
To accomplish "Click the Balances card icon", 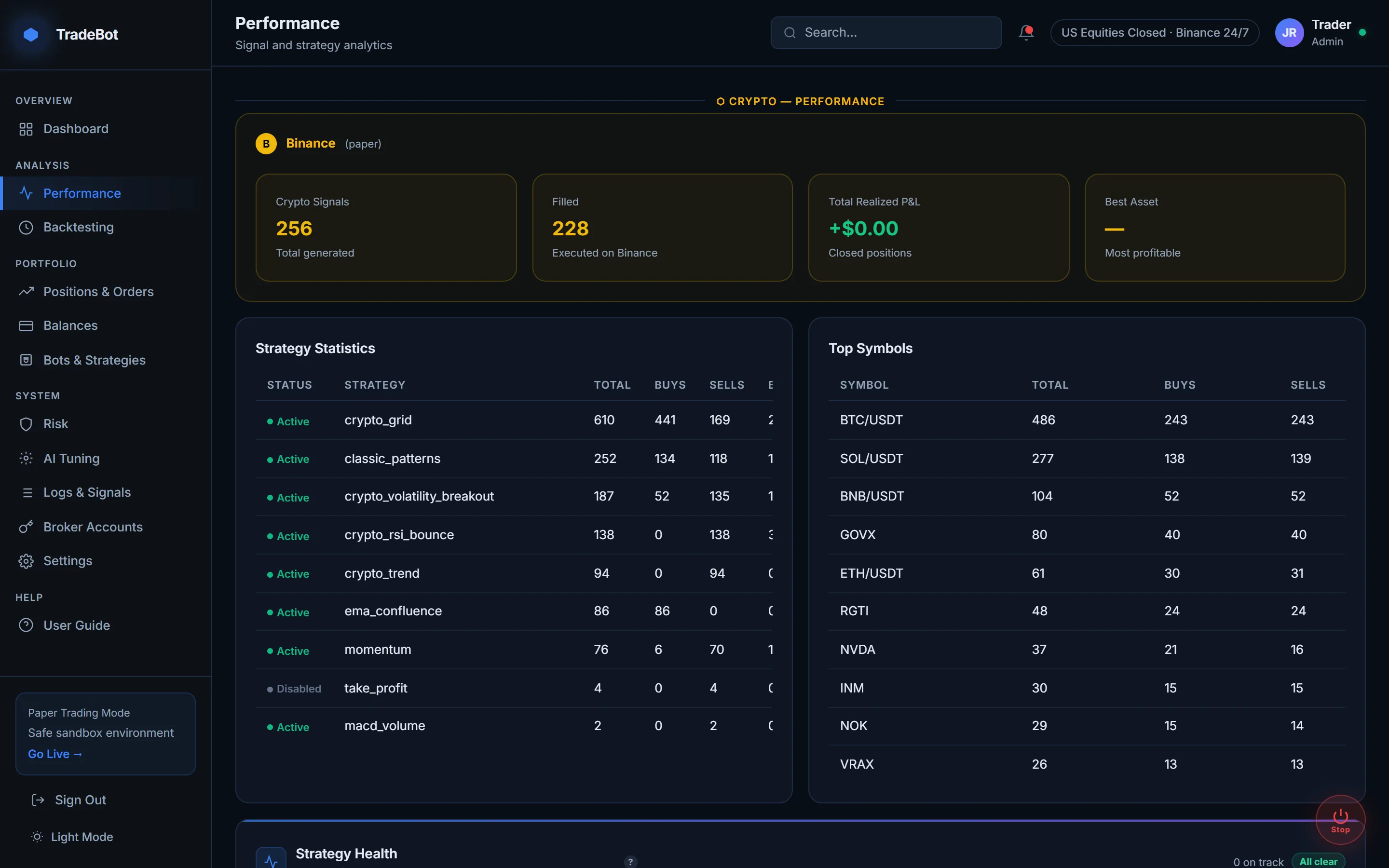I will (26, 325).
